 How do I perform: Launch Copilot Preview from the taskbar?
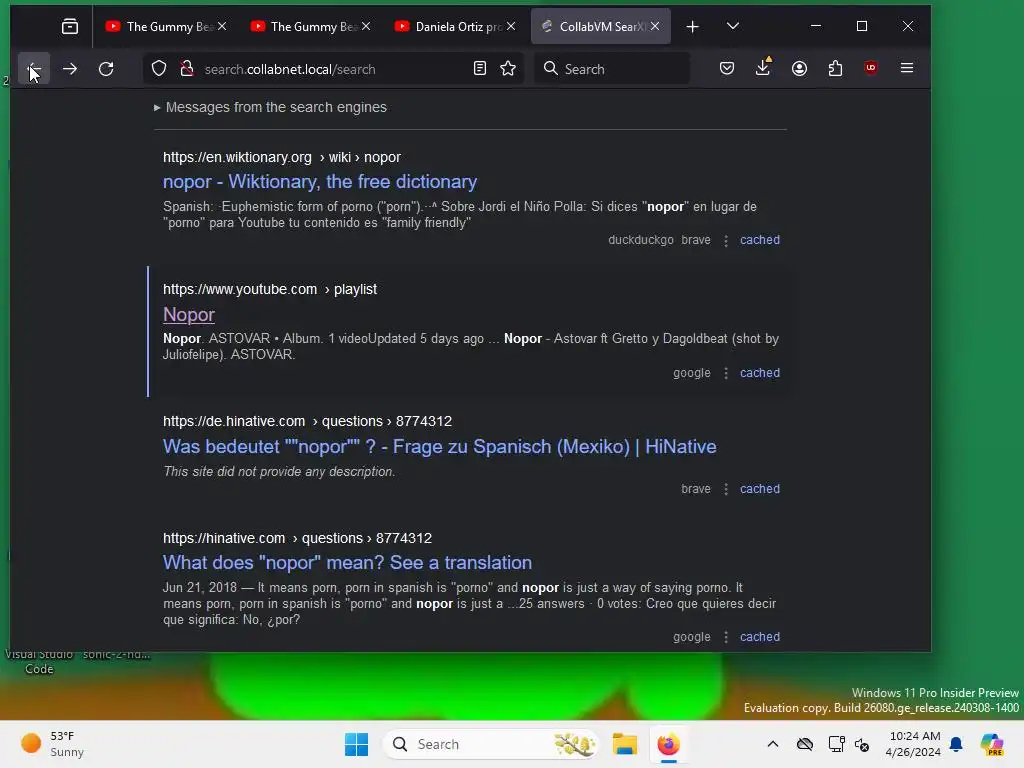pyautogui.click(x=992, y=744)
